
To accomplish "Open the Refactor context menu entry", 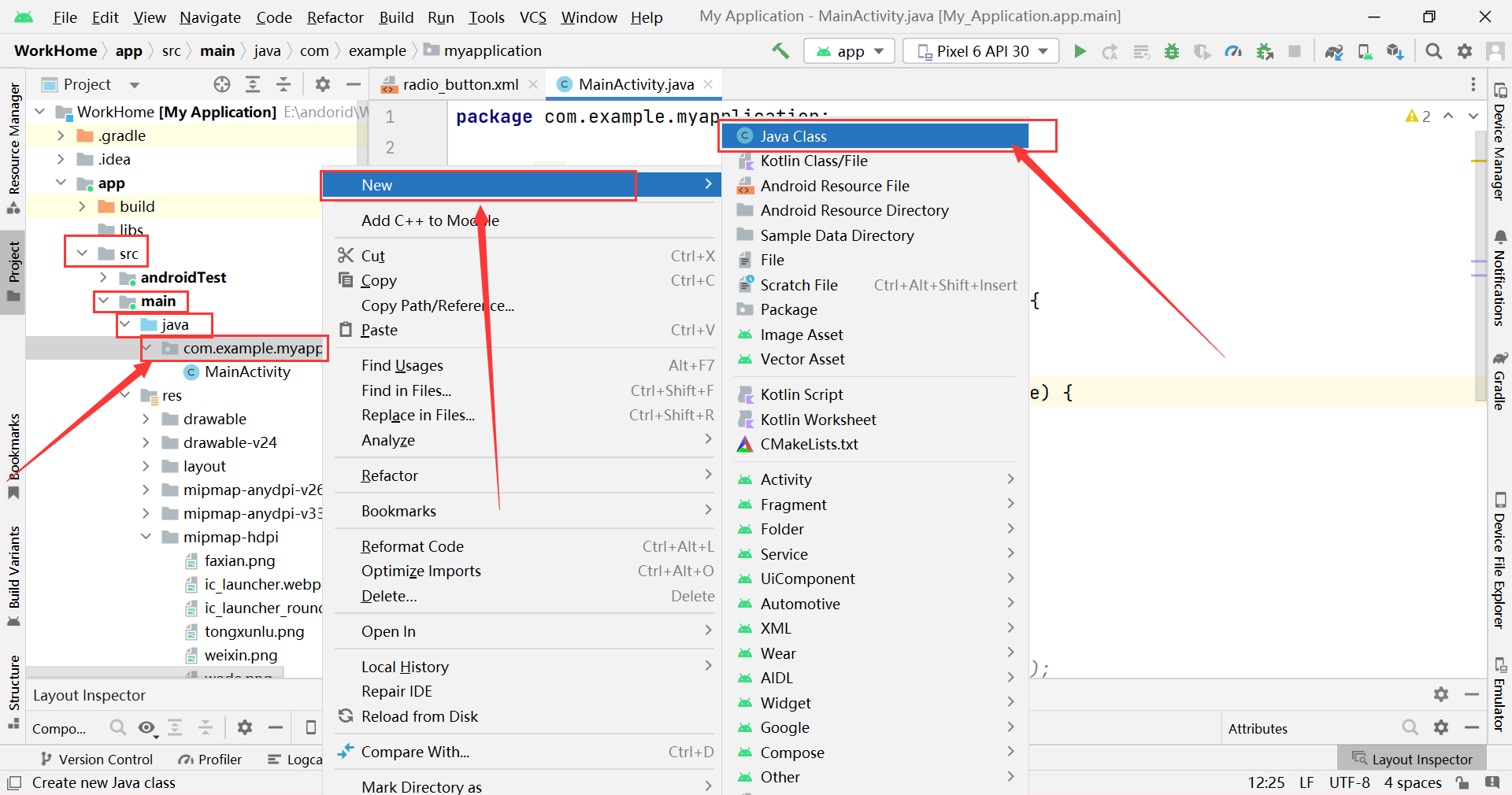I will tap(522, 475).
